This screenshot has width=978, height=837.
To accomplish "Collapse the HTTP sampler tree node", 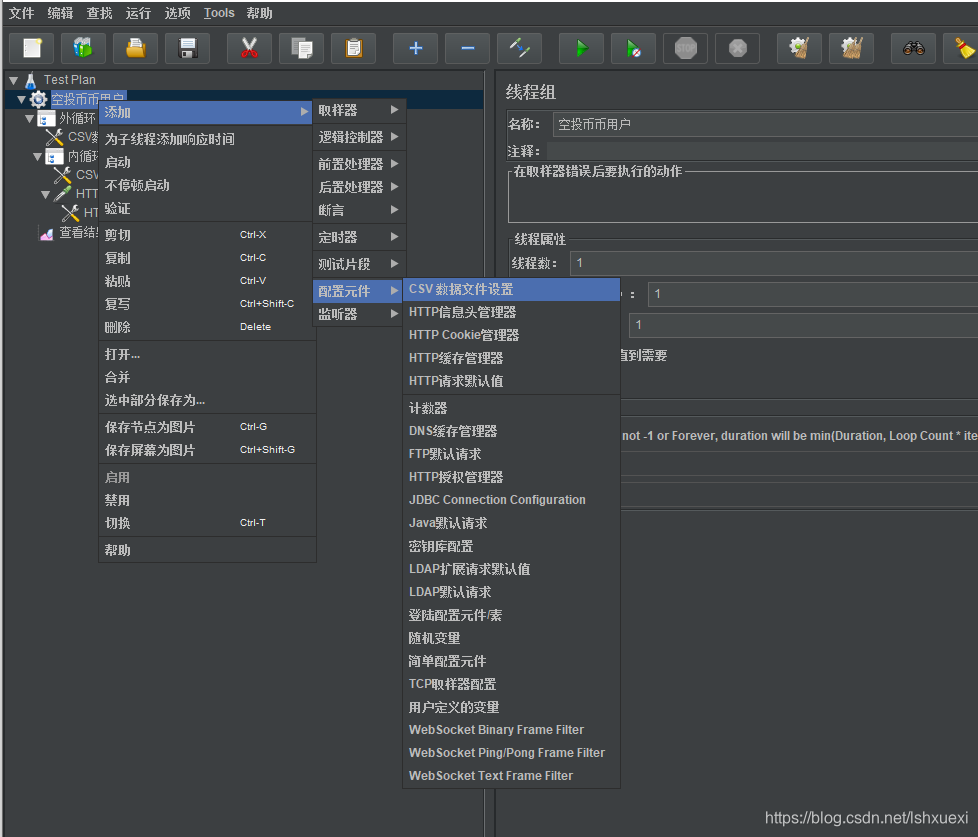I will point(45,195).
